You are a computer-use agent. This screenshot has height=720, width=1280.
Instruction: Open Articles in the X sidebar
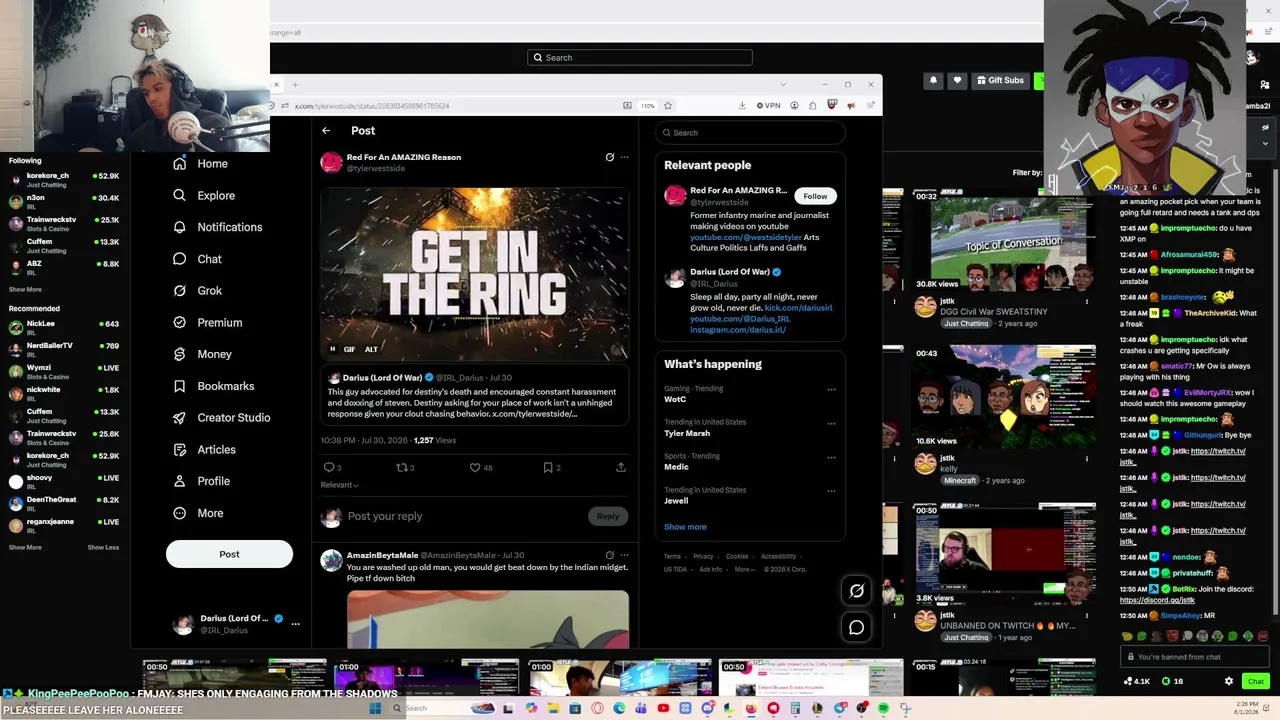pyautogui.click(x=205, y=450)
